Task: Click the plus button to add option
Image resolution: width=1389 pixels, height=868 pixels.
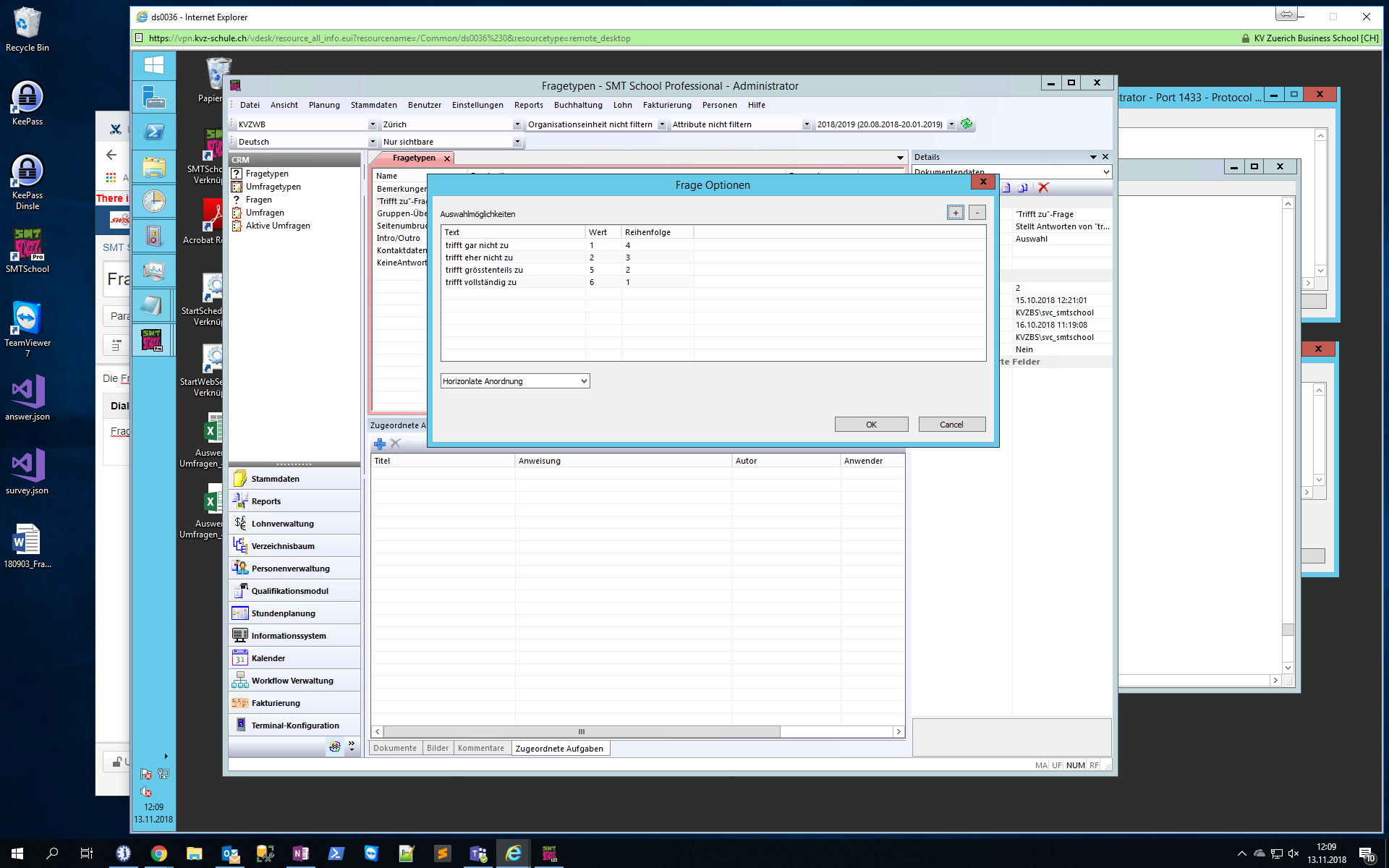Action: click(955, 213)
